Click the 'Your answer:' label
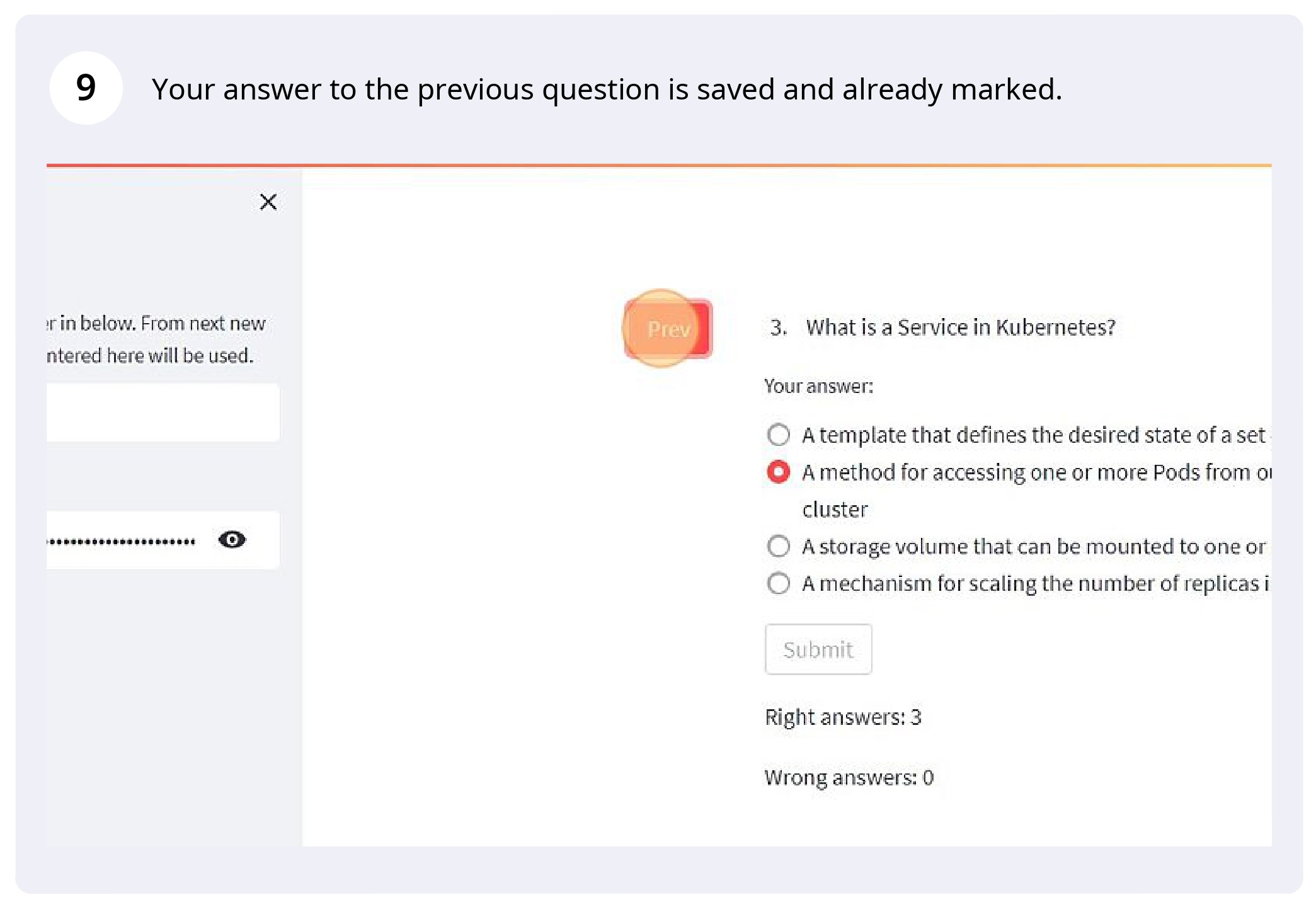Screen dimensions: 1316x912 click(818, 386)
